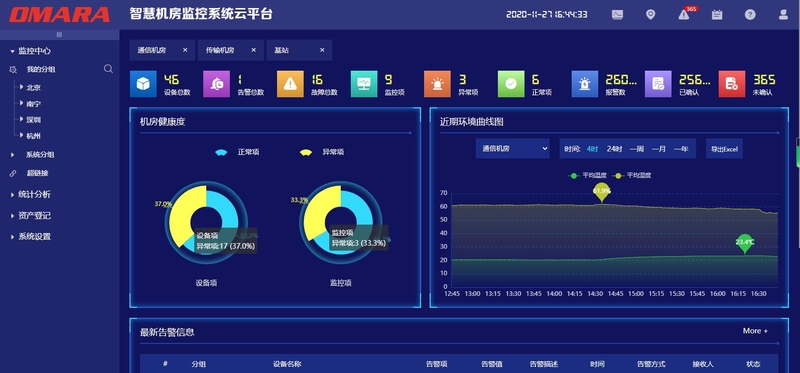This screenshot has width=800, height=373.
Task: Click the 状态 column header
Action: [753, 364]
